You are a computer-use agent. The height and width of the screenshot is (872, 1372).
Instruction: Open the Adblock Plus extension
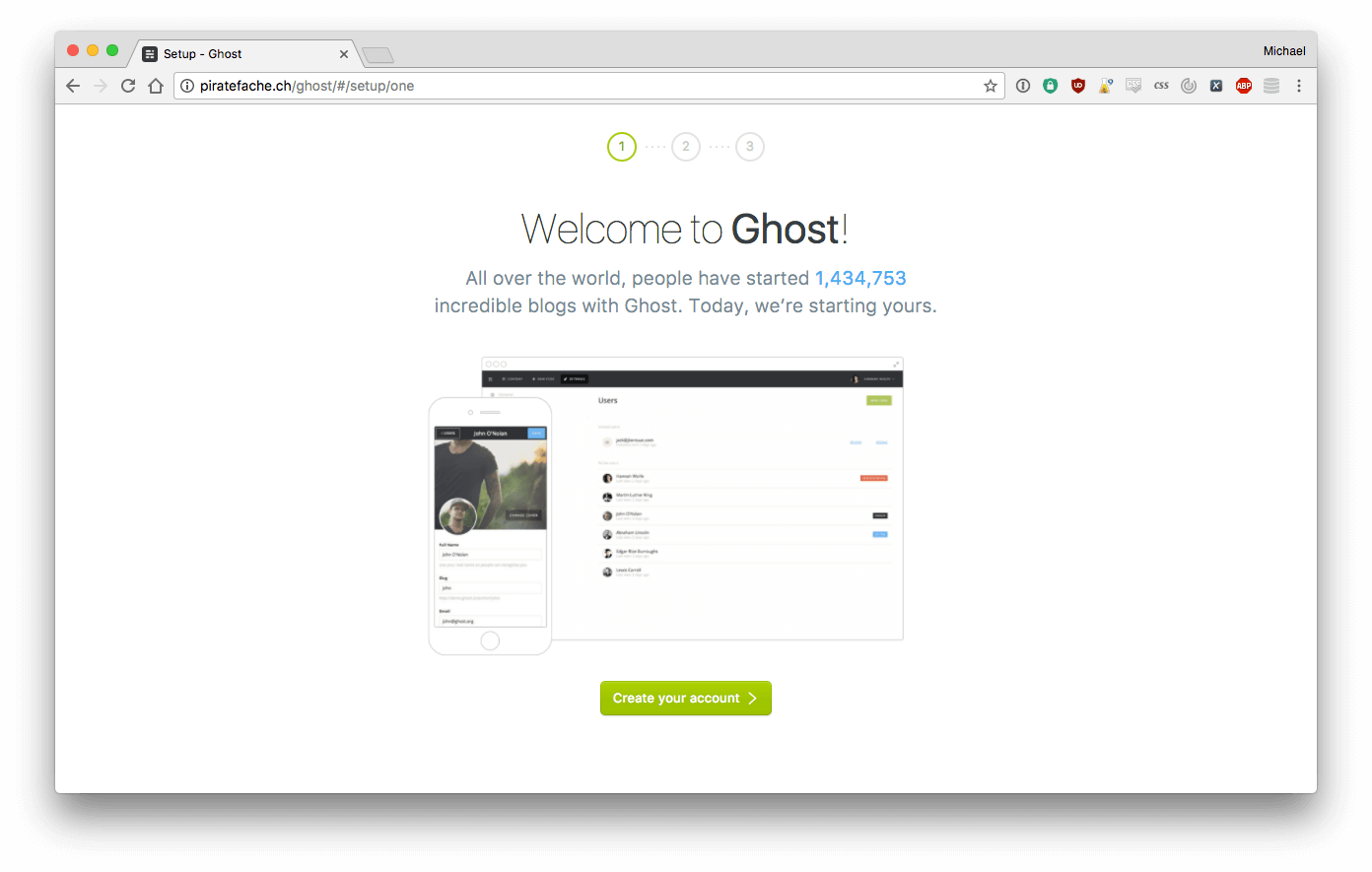[x=1244, y=86]
